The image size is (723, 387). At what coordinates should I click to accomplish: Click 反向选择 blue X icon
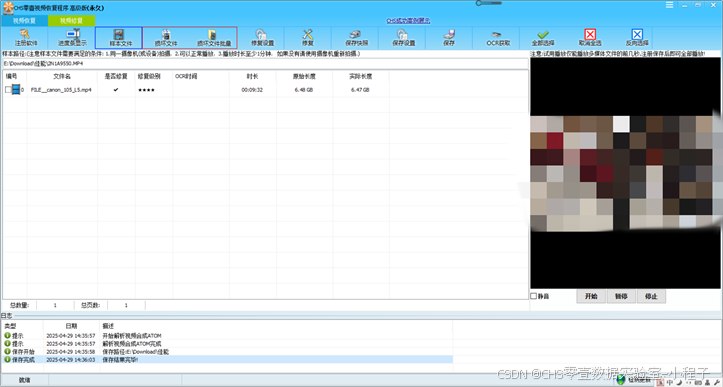click(x=637, y=34)
